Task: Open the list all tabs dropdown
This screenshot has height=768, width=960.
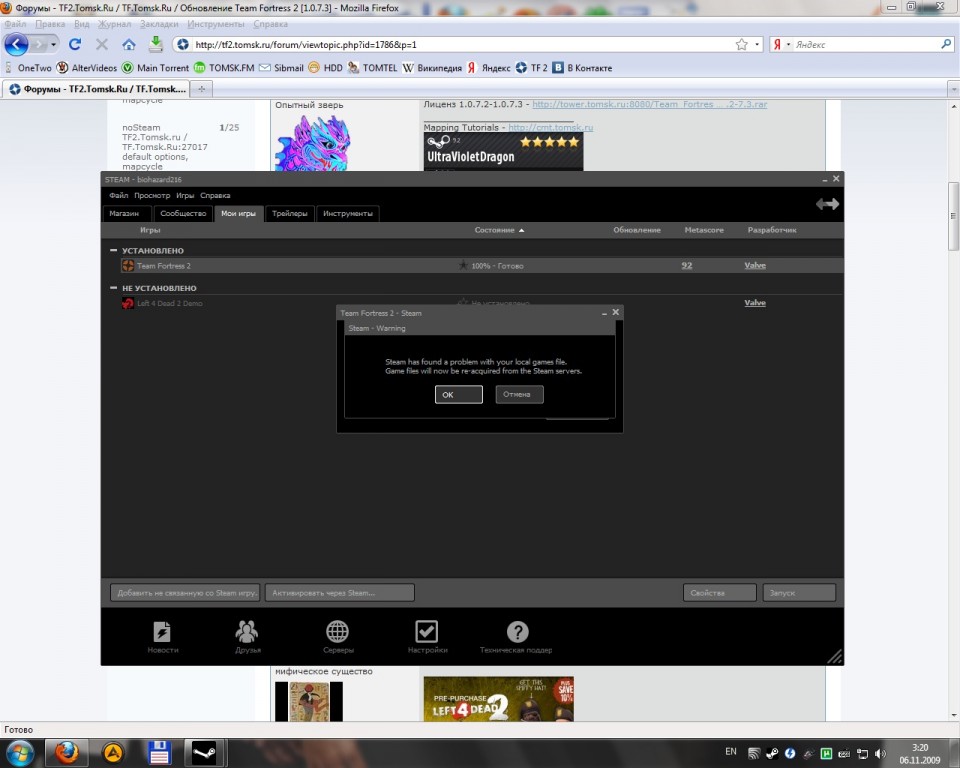Action: pyautogui.click(x=953, y=89)
